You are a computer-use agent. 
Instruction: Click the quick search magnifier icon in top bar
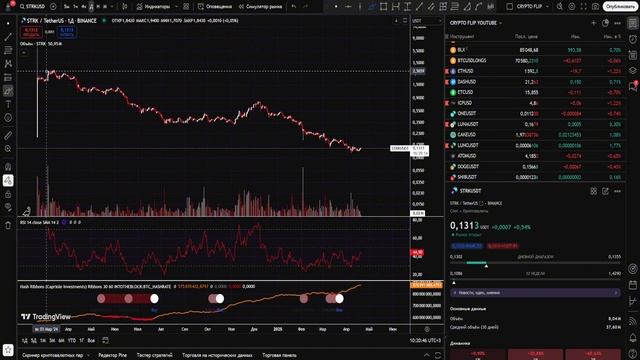pyautogui.click(x=560, y=7)
